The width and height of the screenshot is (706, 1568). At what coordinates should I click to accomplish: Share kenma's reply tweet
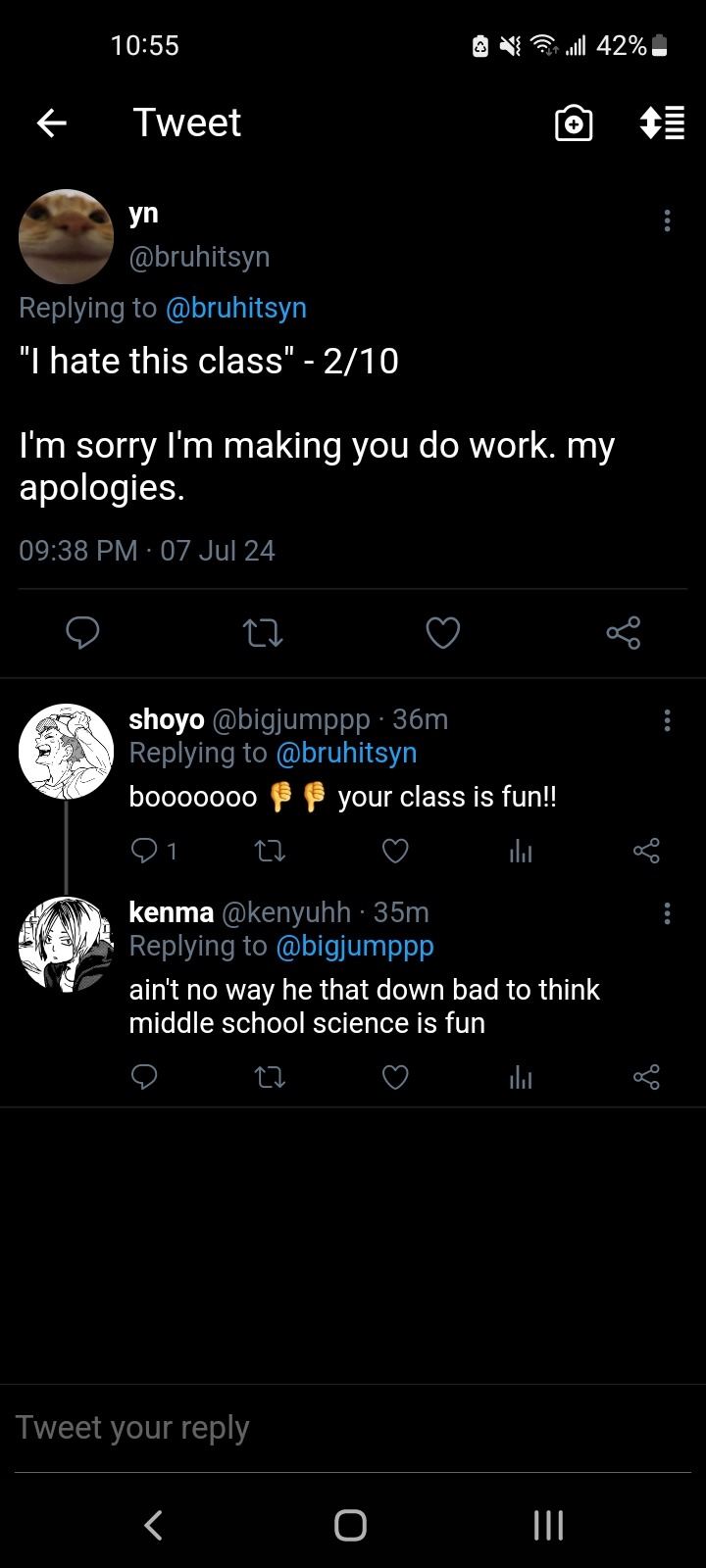pyautogui.click(x=646, y=1078)
